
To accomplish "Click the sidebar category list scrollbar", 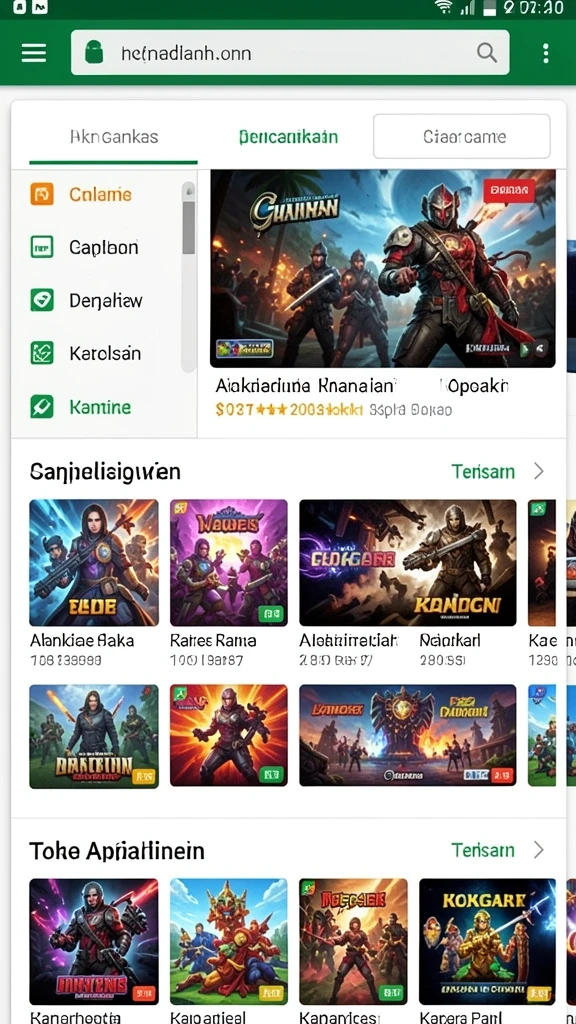I will pos(188,276).
